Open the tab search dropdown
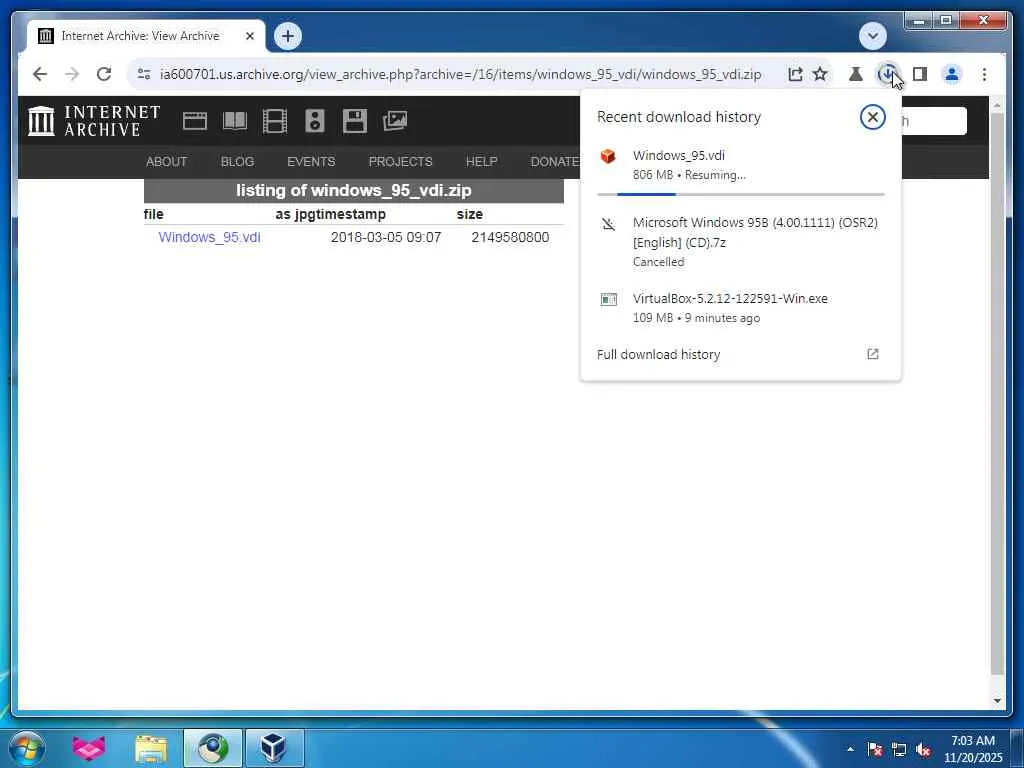Screen dimensions: 1024x768 [872, 36]
